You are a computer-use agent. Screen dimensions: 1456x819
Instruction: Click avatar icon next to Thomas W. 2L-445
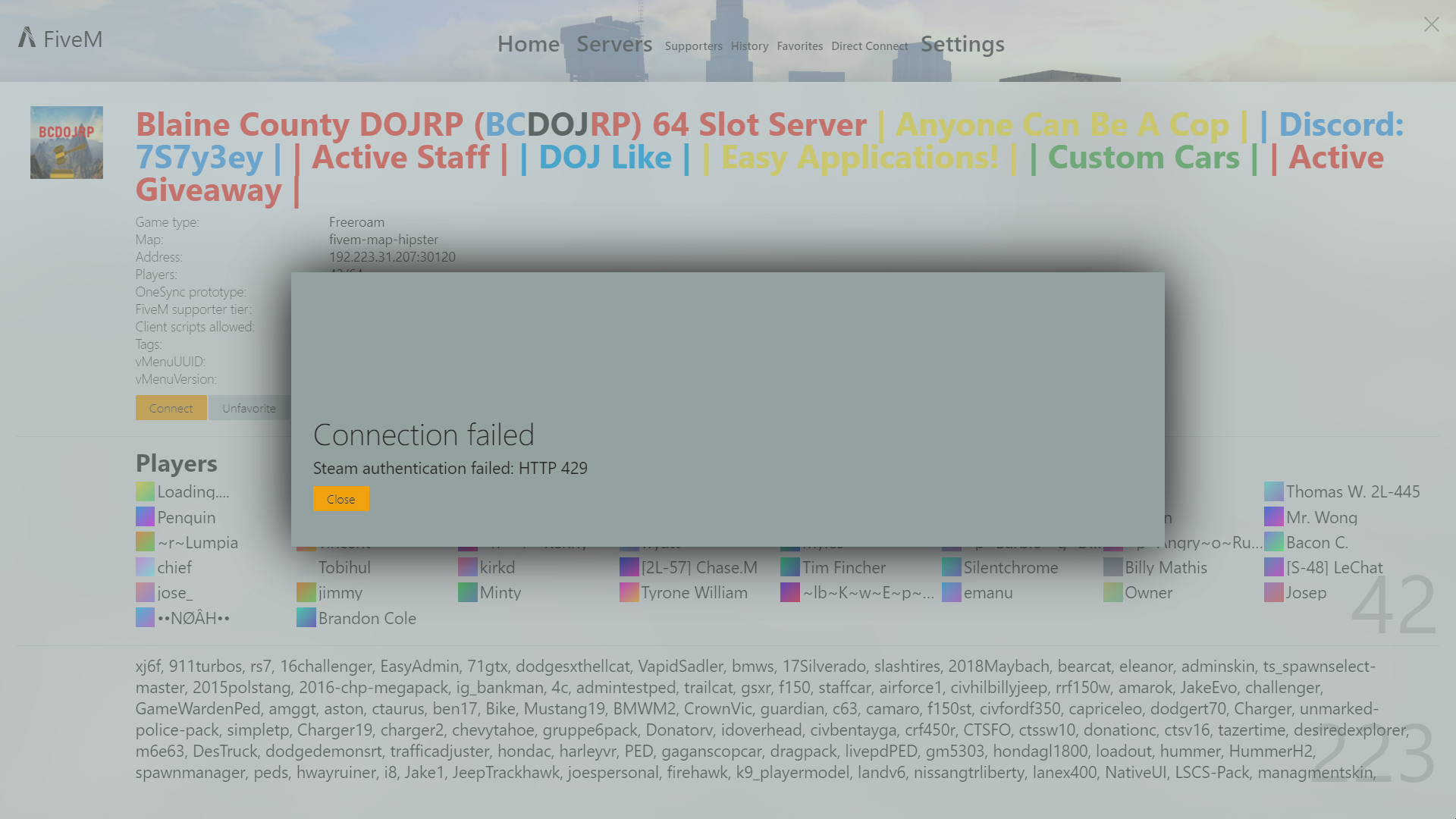(1273, 491)
